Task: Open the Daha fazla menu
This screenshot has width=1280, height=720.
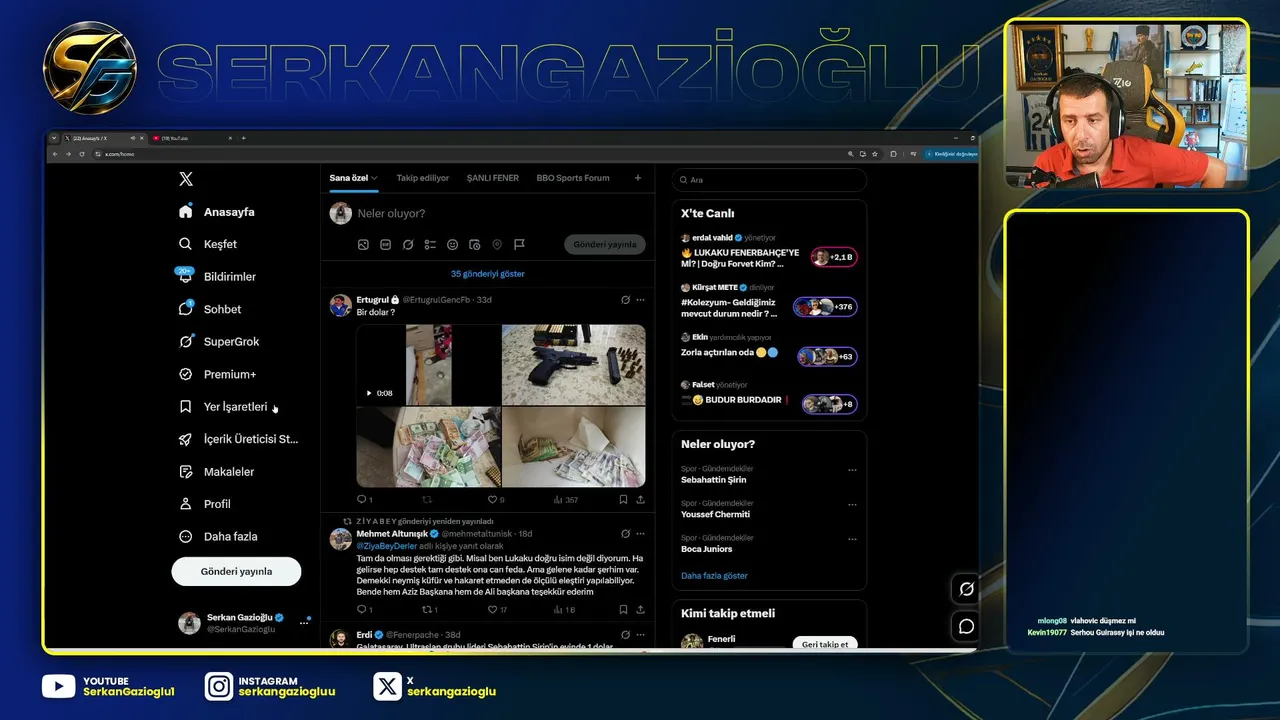Action: click(218, 537)
